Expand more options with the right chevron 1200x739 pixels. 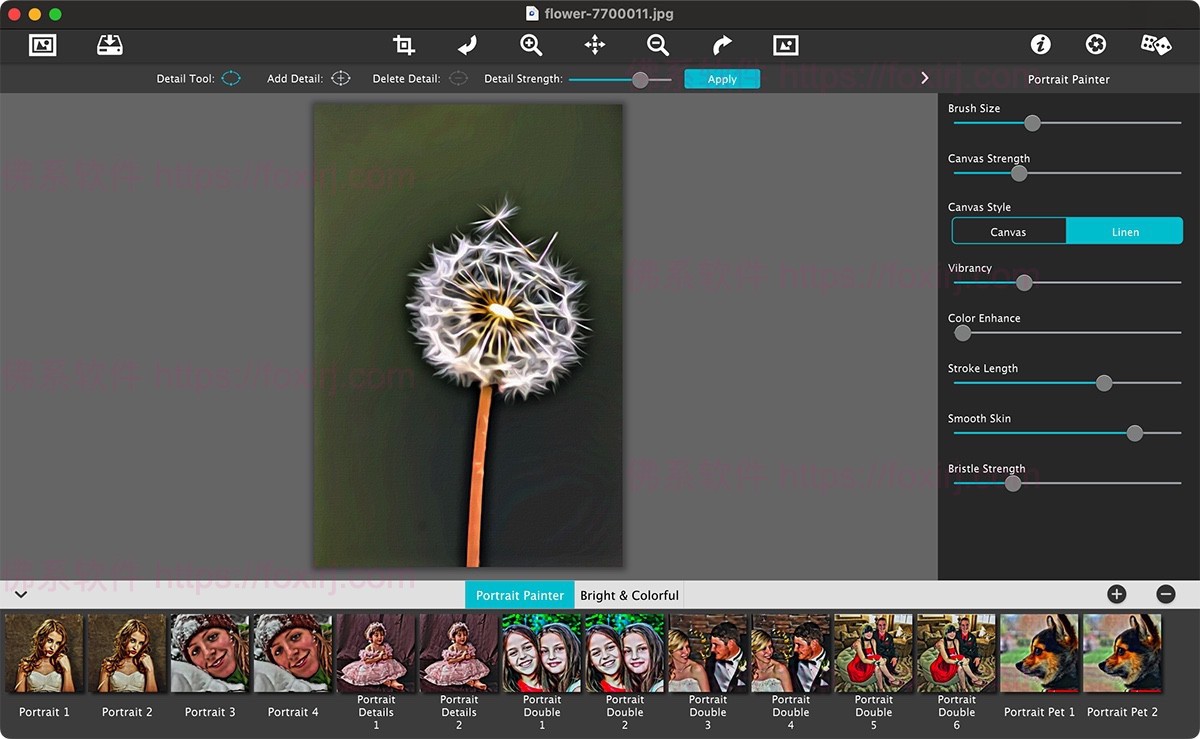click(924, 77)
